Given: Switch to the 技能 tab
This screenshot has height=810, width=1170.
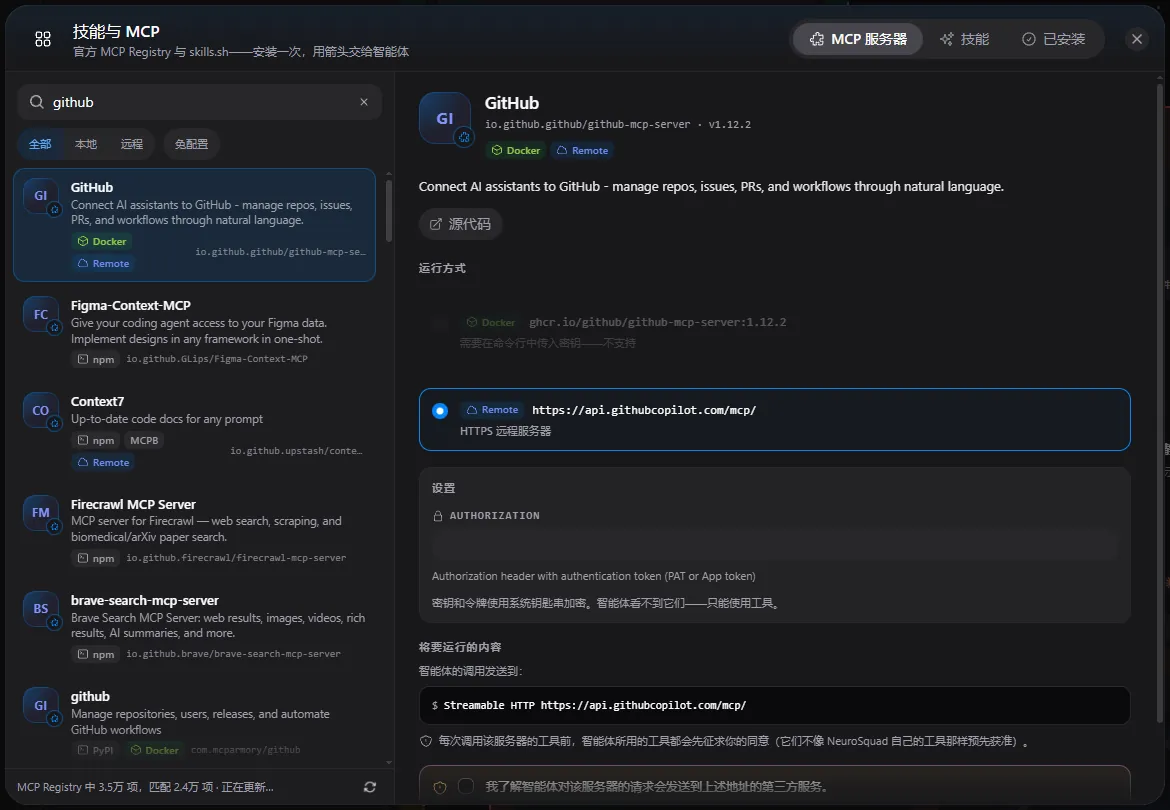Looking at the screenshot, I should (x=965, y=39).
